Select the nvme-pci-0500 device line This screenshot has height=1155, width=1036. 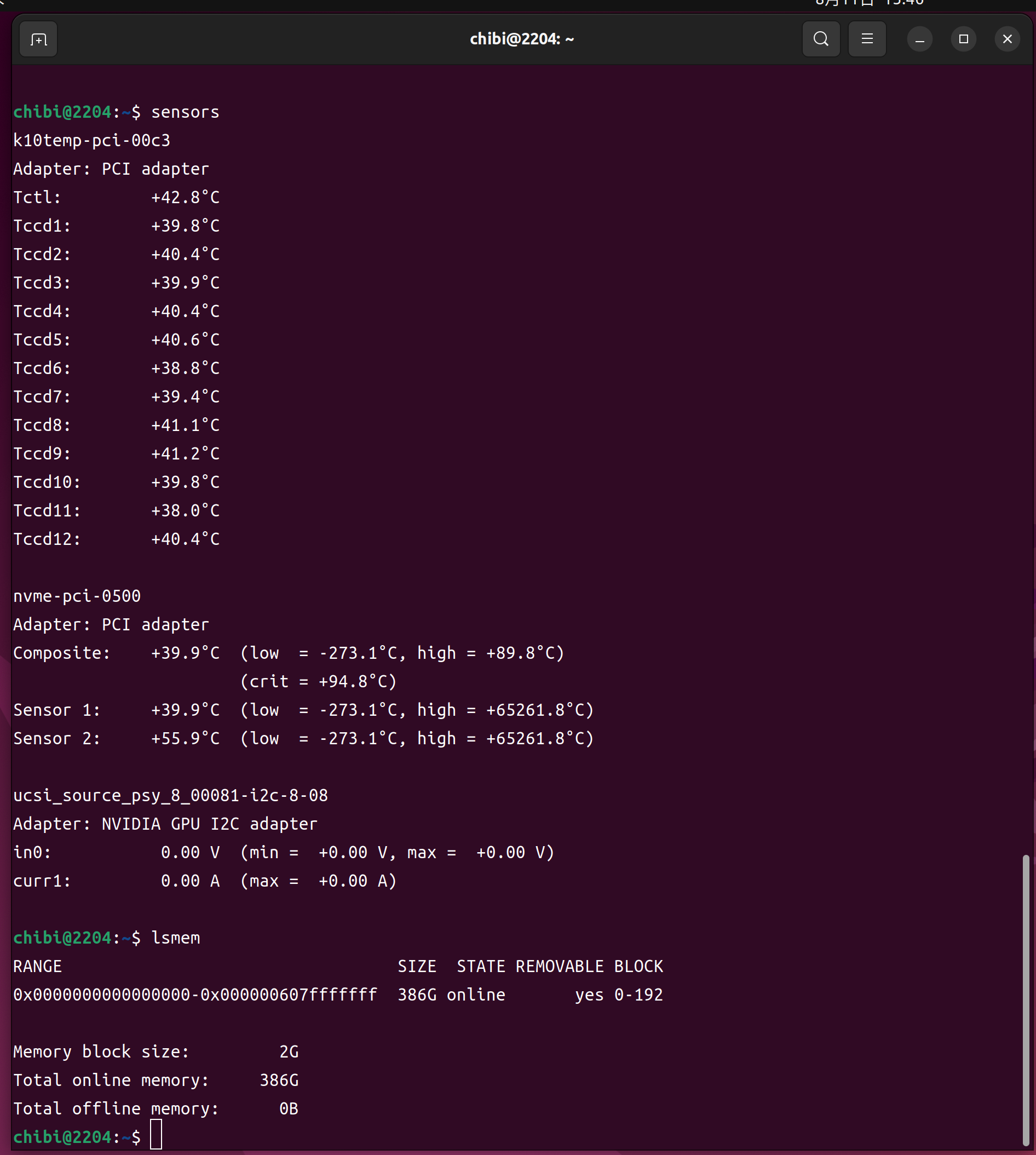(77, 596)
